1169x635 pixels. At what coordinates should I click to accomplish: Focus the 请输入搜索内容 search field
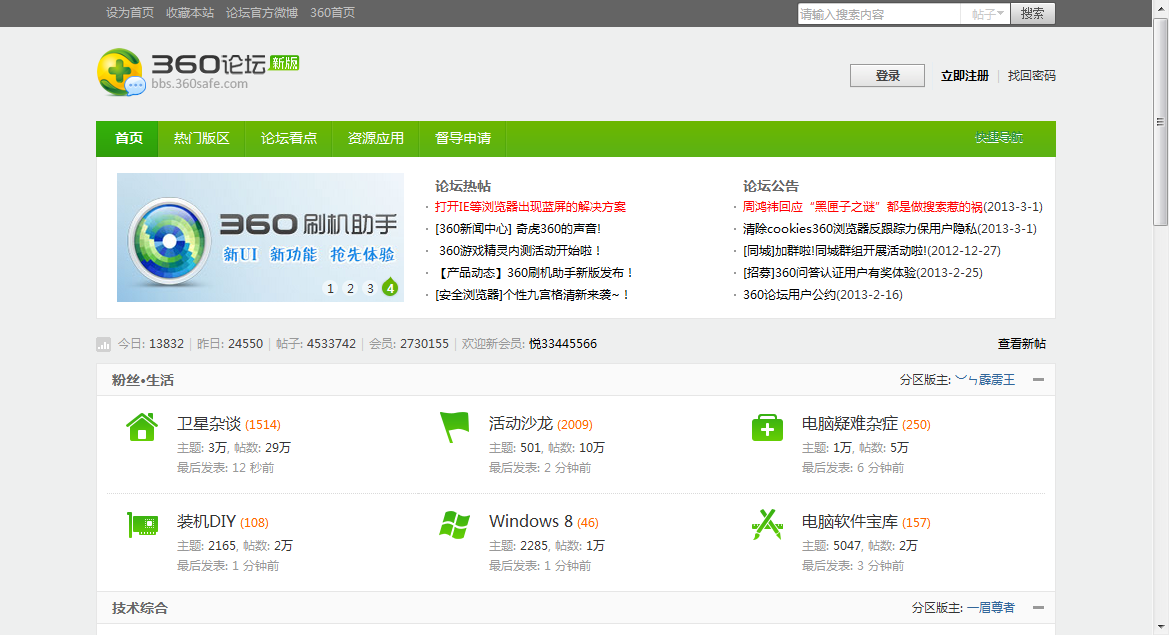coord(879,14)
